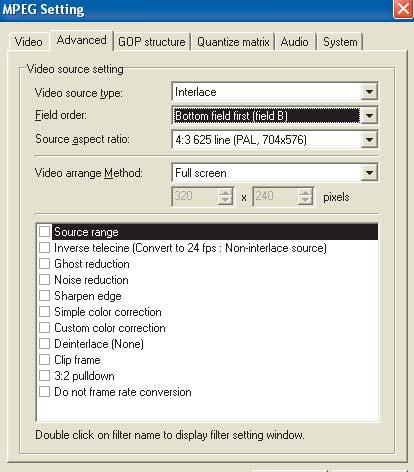414x472 pixels.
Task: Select the Deinterlace (None) filter name
Action: pyautogui.click(x=99, y=344)
